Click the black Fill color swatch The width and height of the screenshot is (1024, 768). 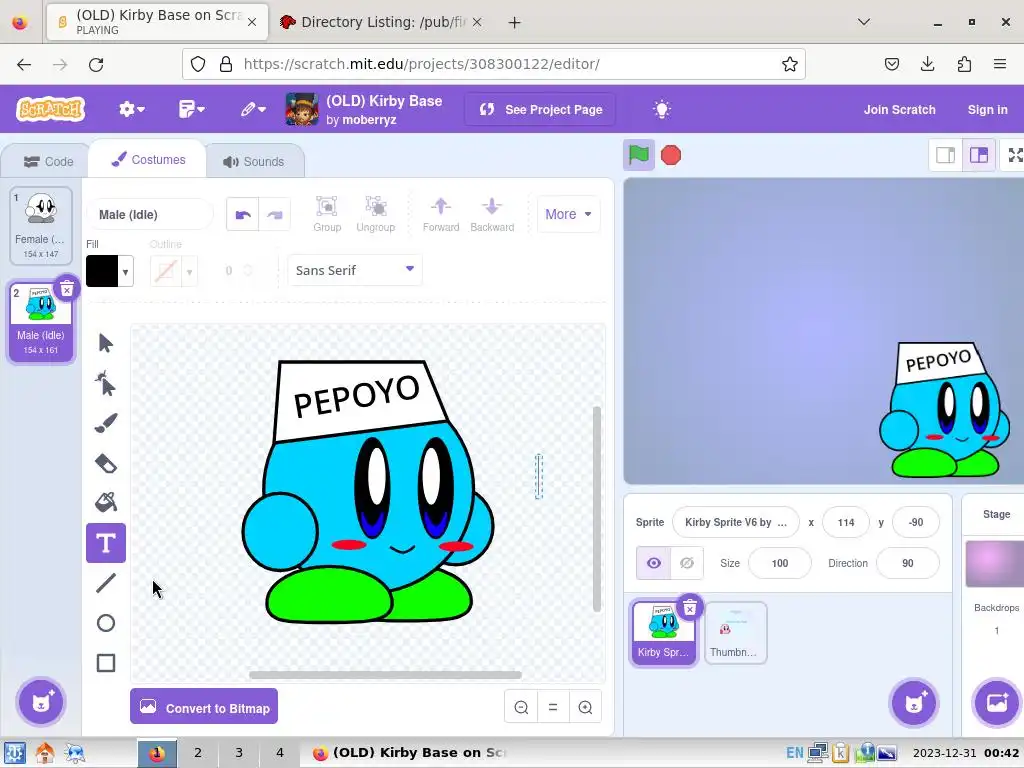(102, 271)
